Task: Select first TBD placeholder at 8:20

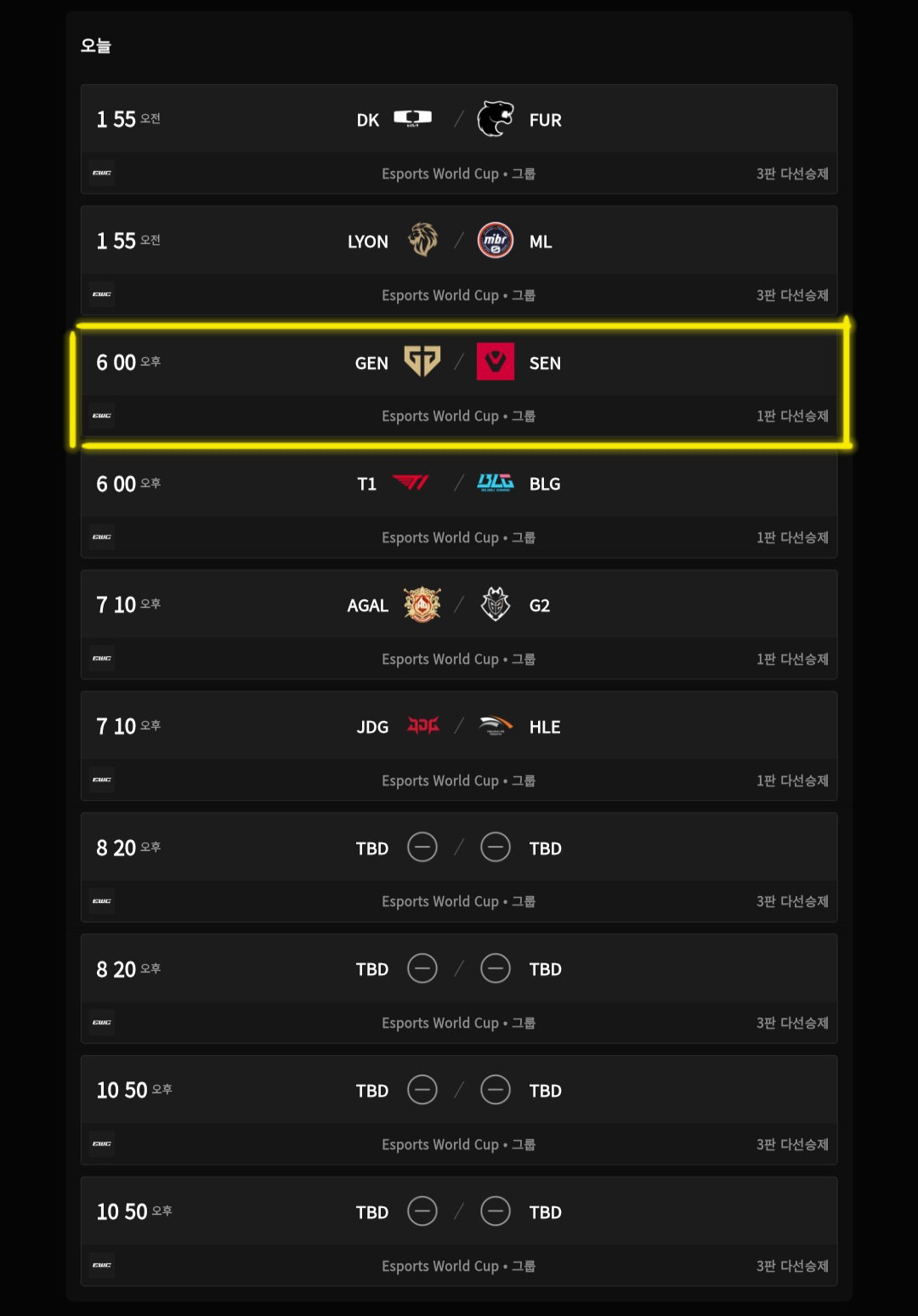Action: [x=422, y=848]
